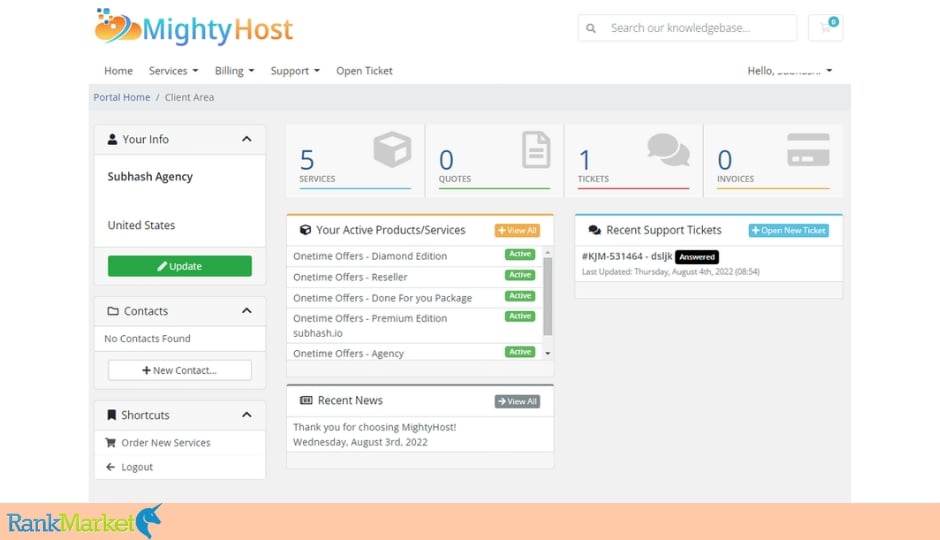This screenshot has height=540, width=940.
Task: Click the Services box icon tile
Action: coord(392,149)
